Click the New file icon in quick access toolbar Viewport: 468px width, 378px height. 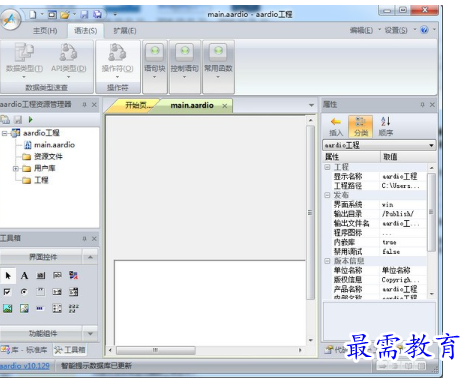(32, 14)
